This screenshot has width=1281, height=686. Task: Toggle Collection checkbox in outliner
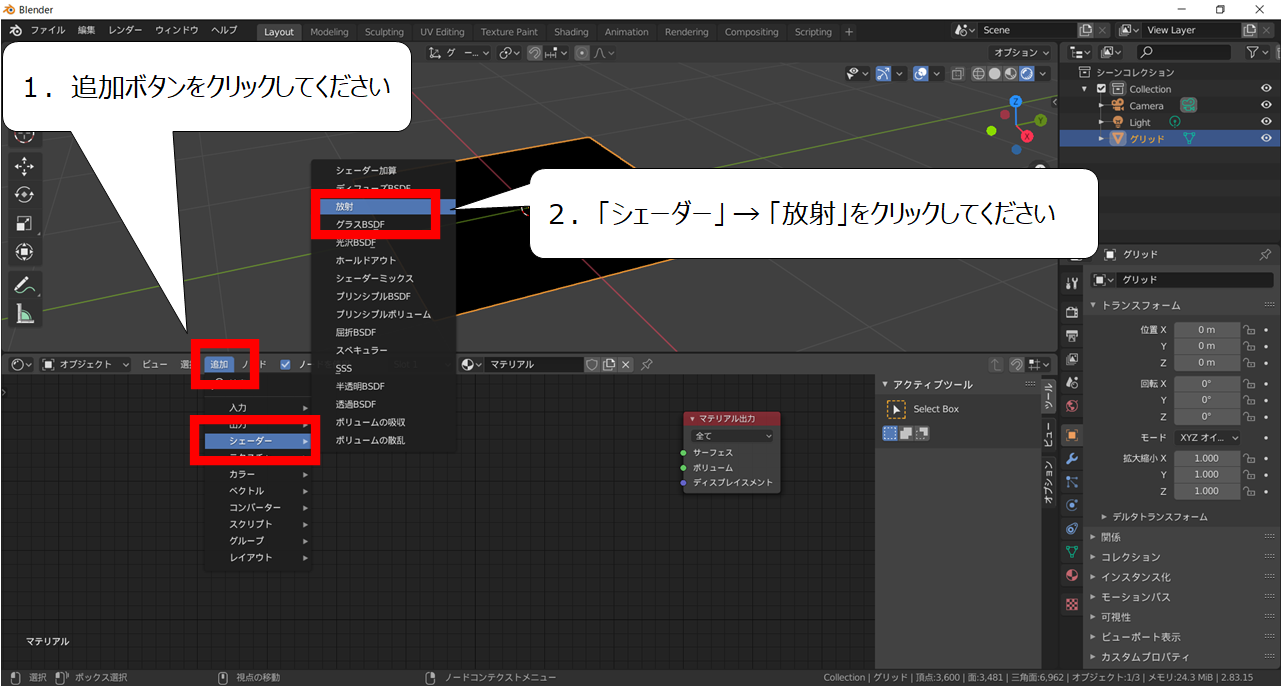[x=1101, y=89]
